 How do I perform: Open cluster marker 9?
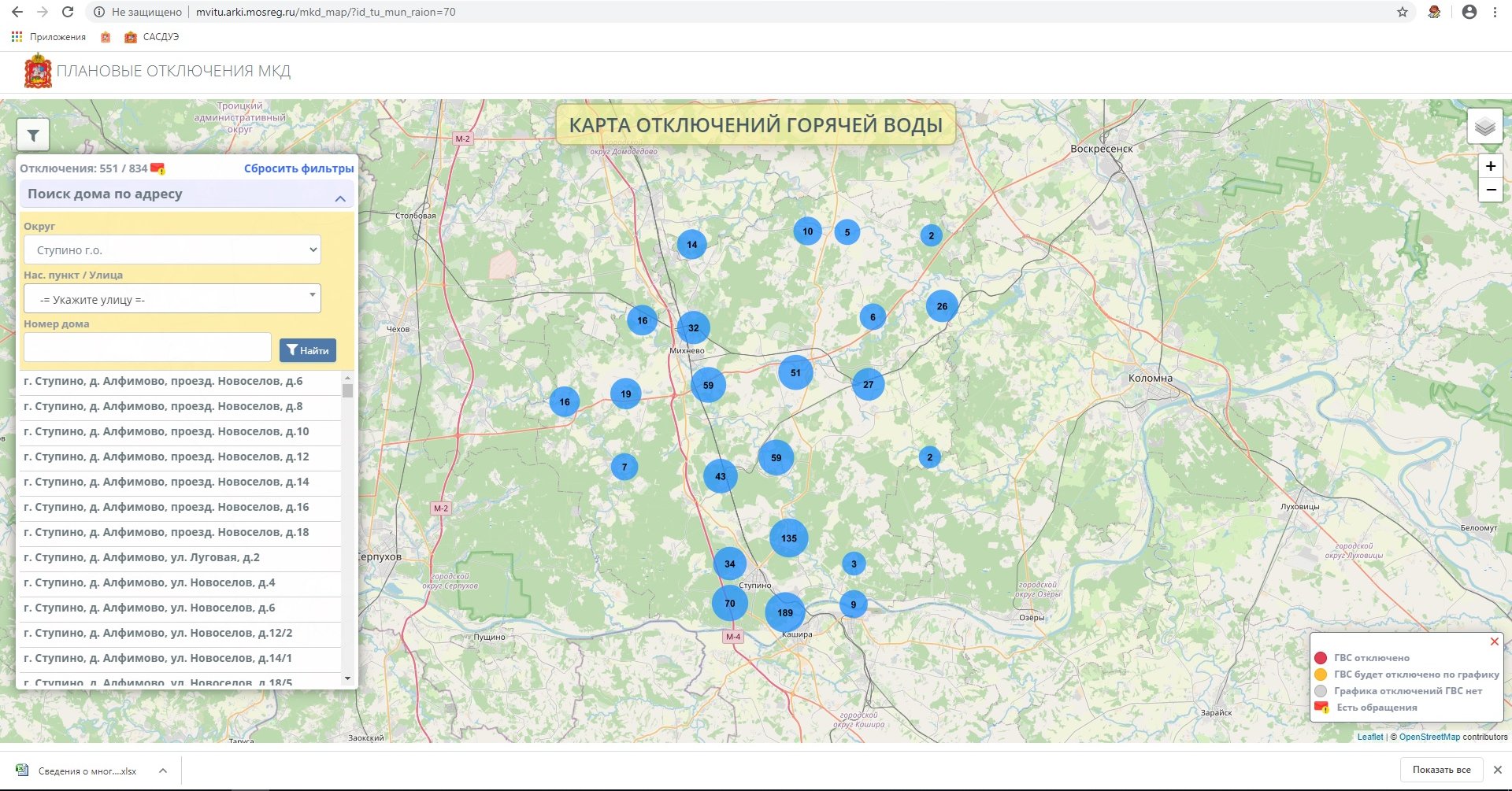click(853, 604)
